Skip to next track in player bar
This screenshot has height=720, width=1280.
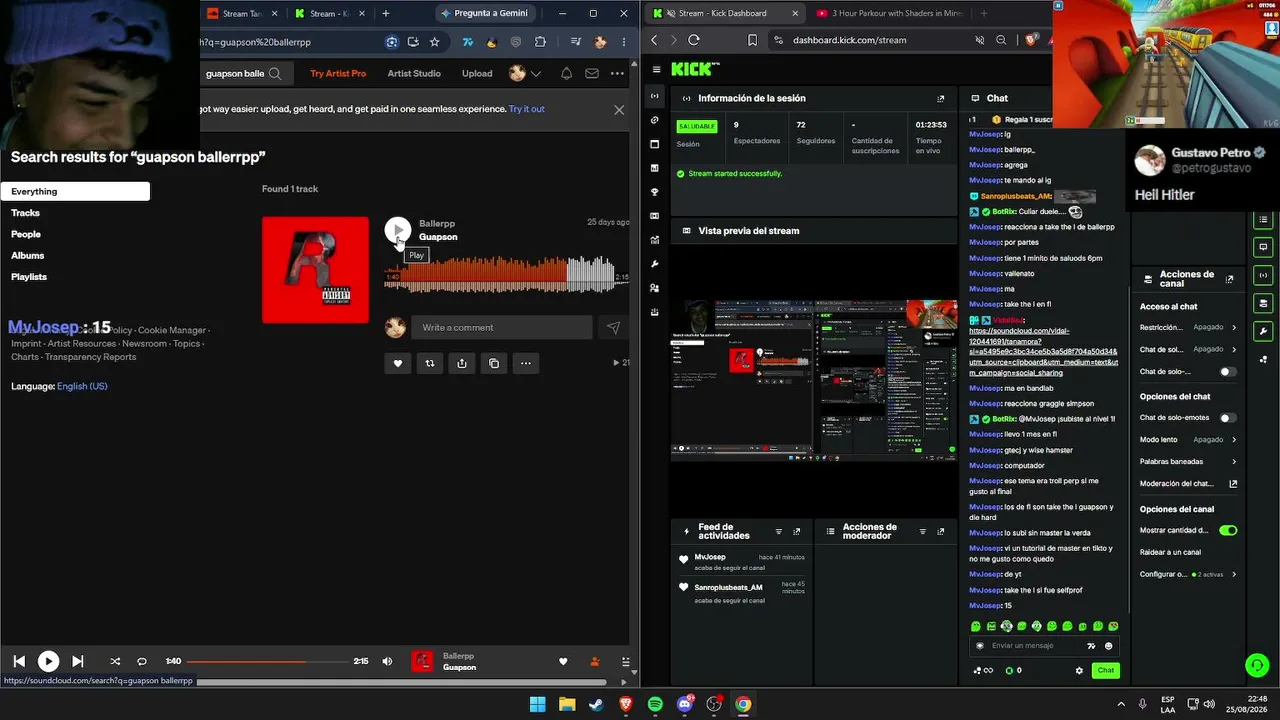click(78, 661)
